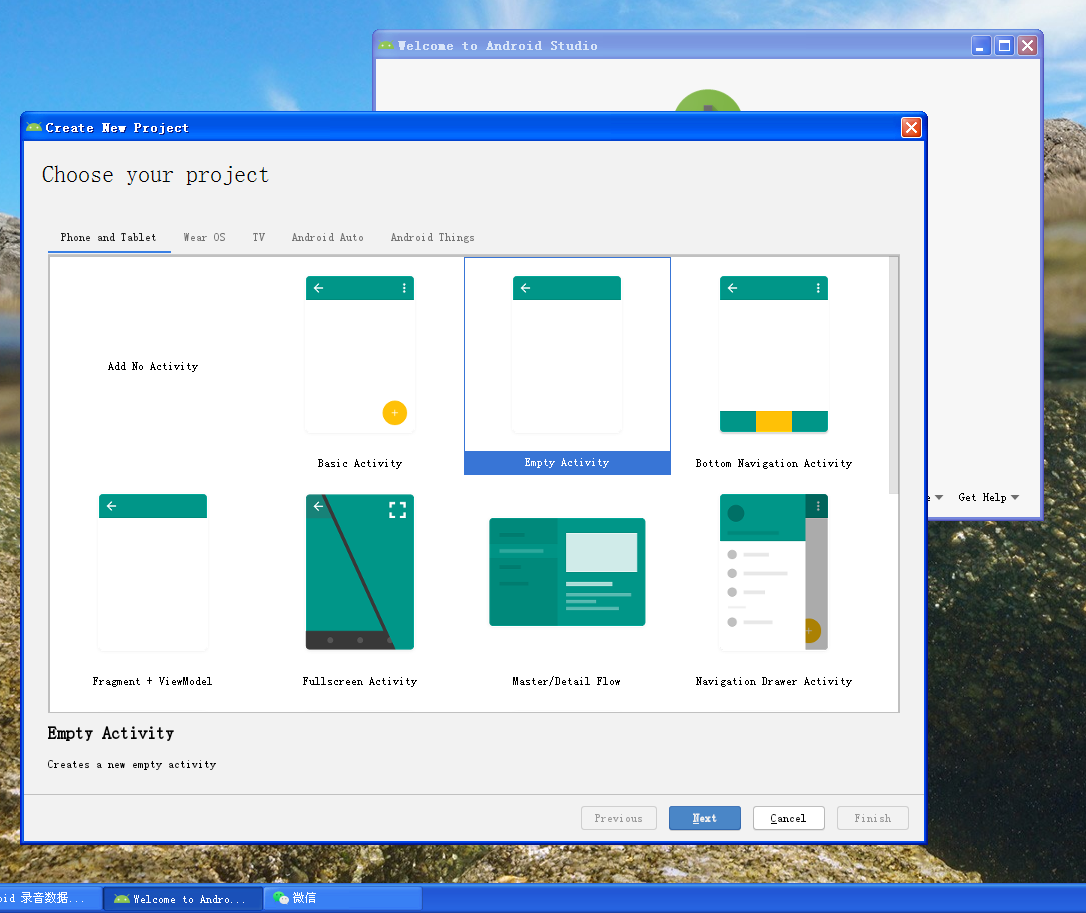Viewport: 1086px width, 913px height.
Task: Click the greyed-out Previous button
Action: [x=618, y=818]
